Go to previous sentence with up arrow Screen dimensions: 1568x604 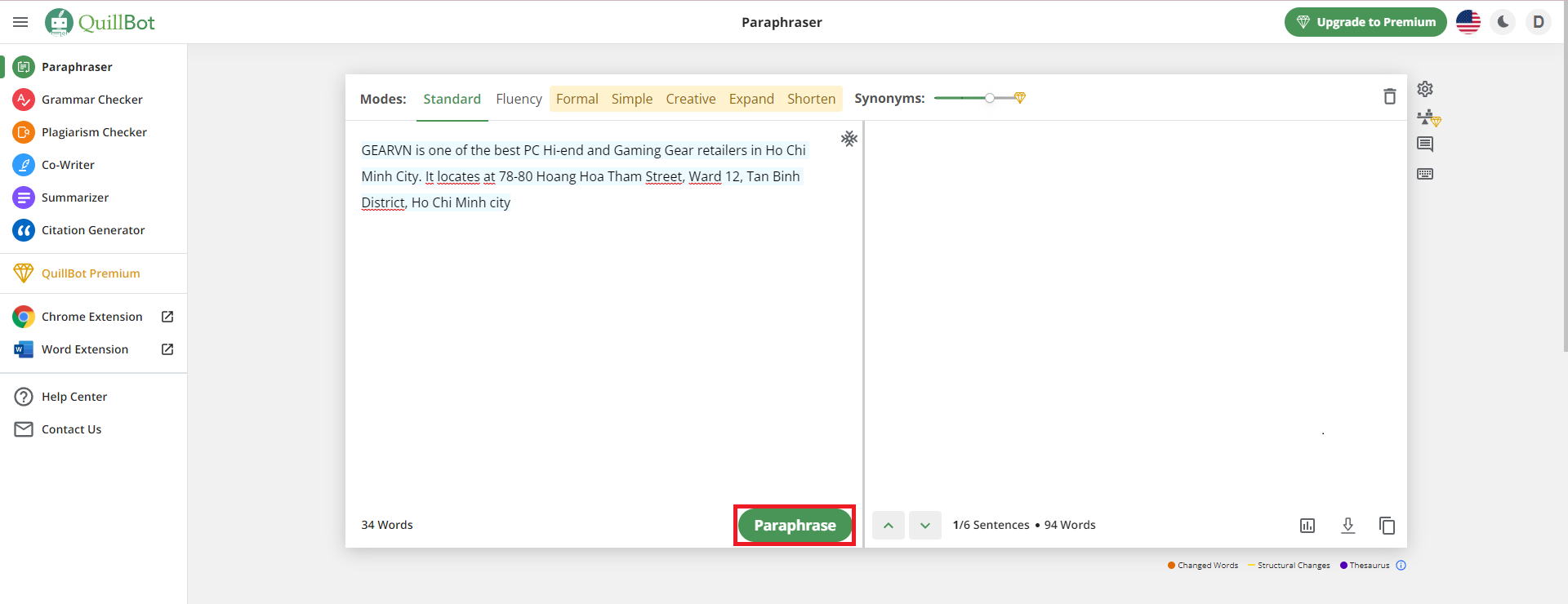click(x=889, y=526)
